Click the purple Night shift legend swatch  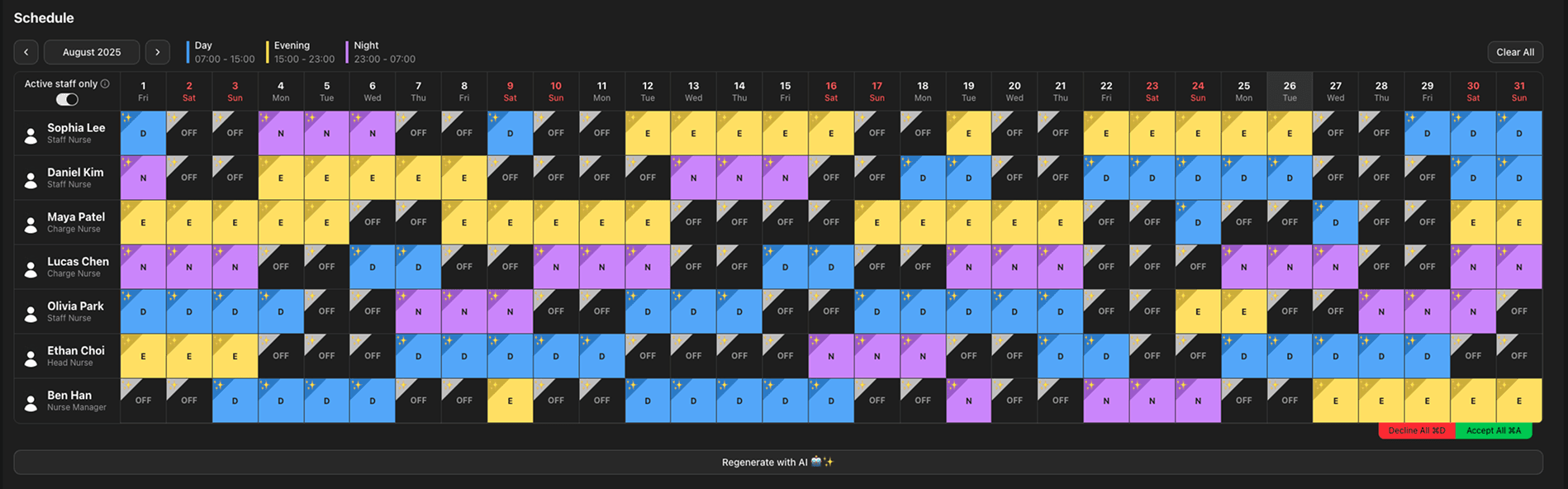pos(347,52)
